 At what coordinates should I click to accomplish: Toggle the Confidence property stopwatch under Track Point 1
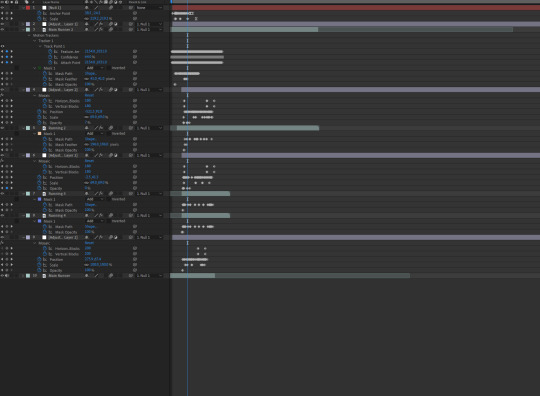coord(50,57)
